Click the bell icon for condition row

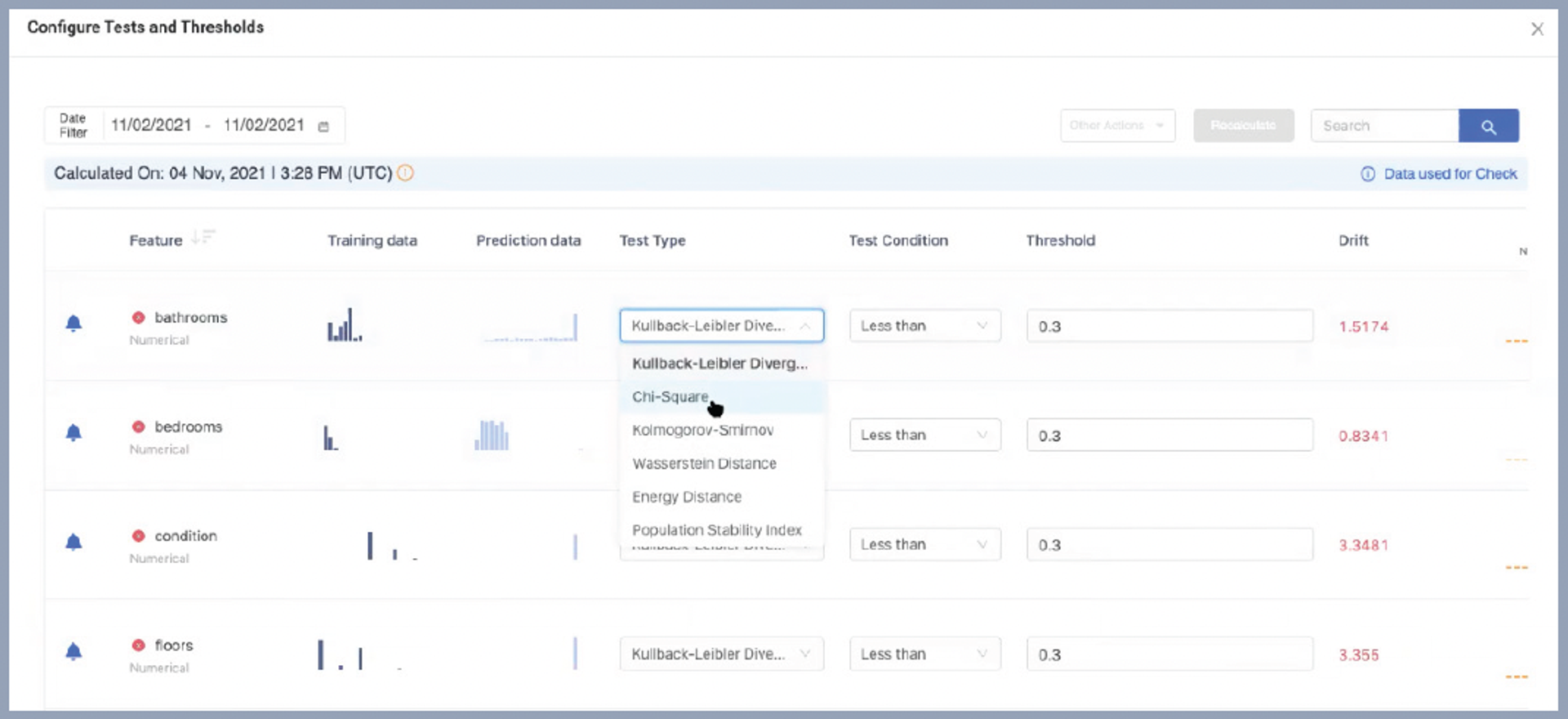[73, 542]
